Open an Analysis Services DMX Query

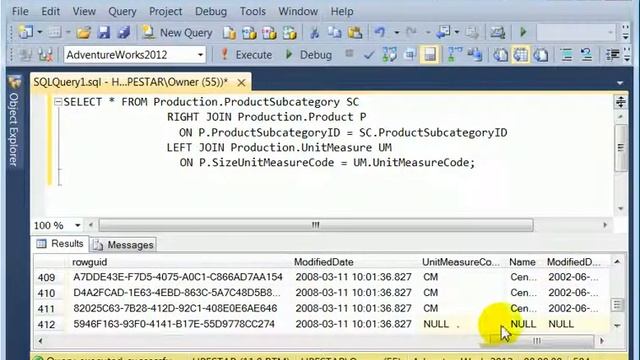(x=269, y=33)
